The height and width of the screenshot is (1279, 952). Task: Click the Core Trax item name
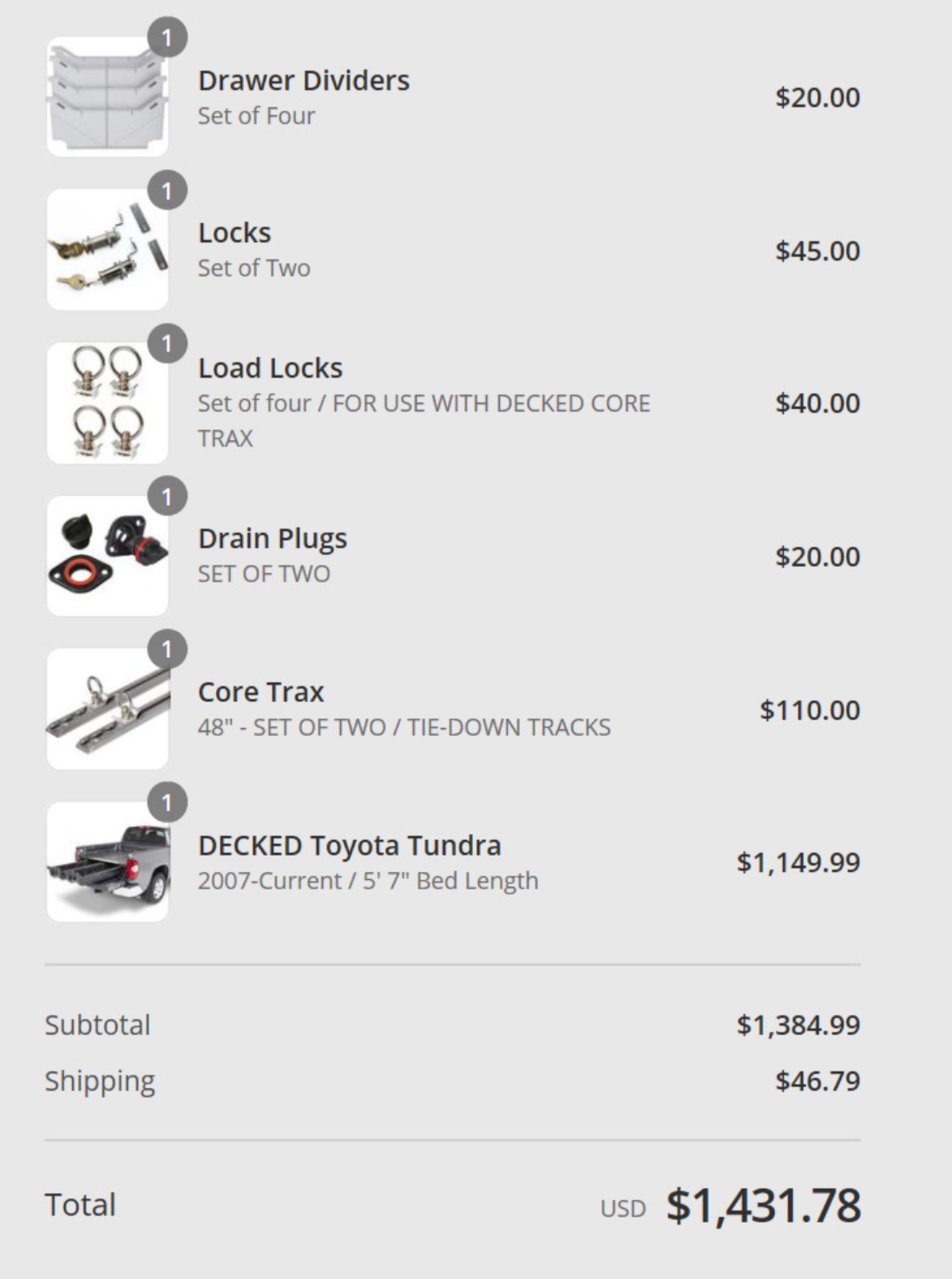pyautogui.click(x=261, y=692)
